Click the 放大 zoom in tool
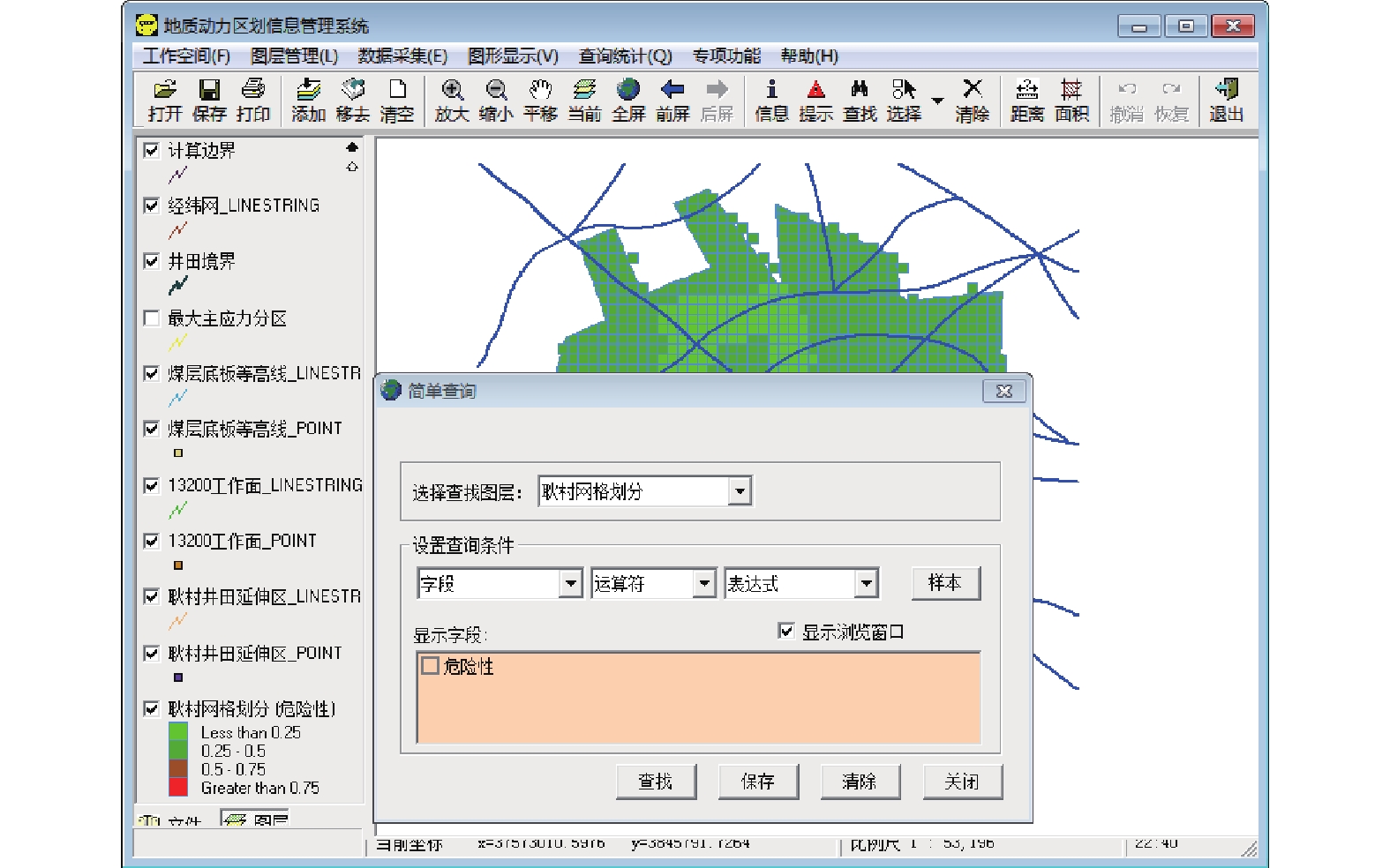This screenshot has height=868, width=1390. 451,100
